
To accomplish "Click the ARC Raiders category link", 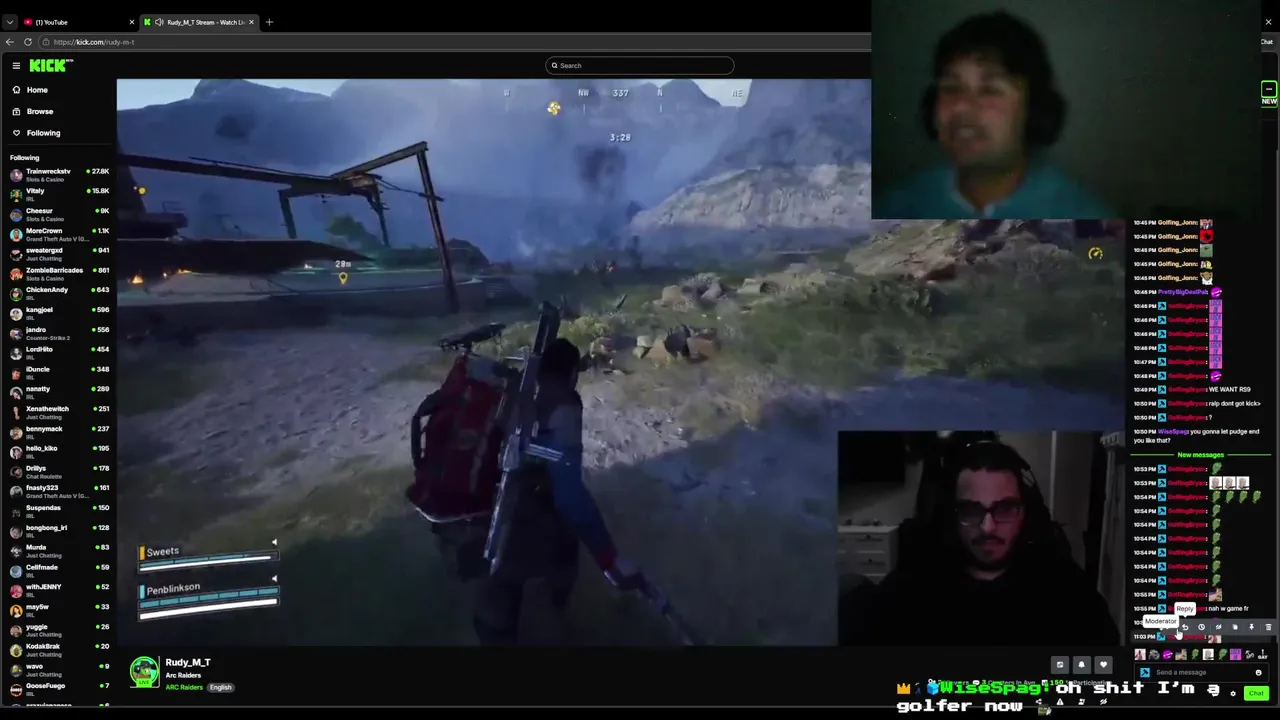I will (x=184, y=687).
